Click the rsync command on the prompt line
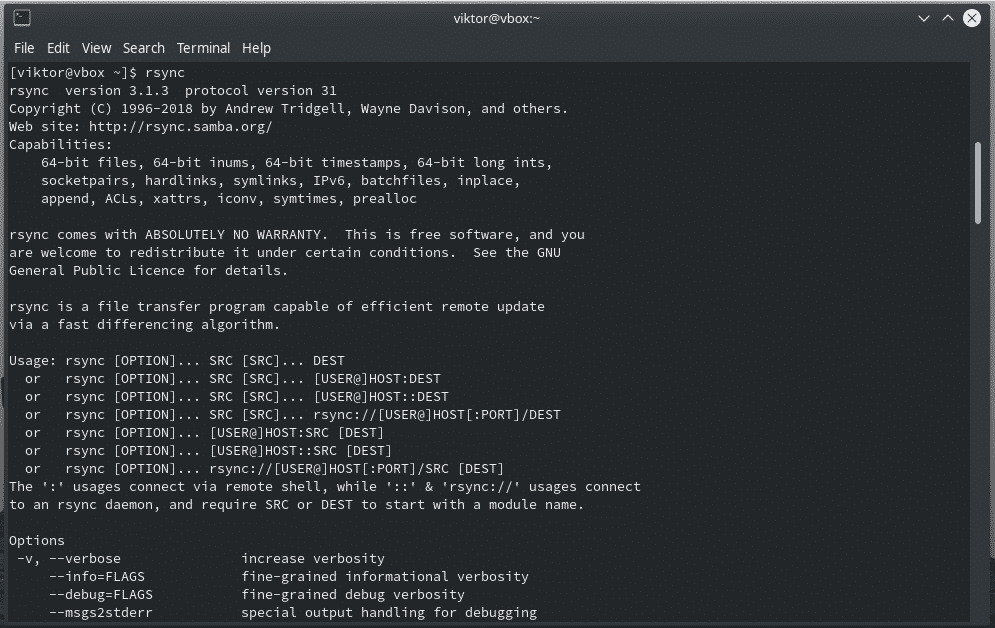The image size is (995, 628). 165,73
